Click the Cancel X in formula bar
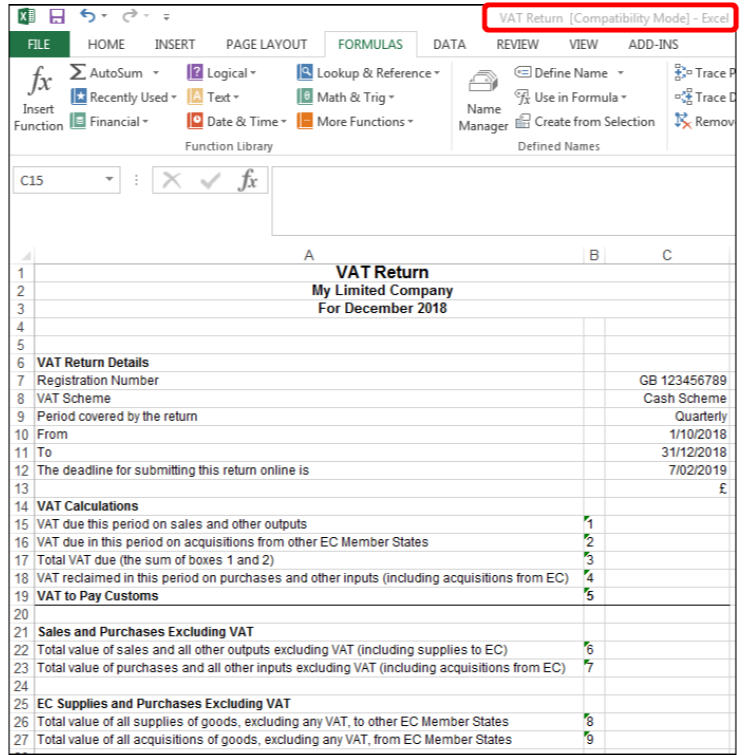 pyautogui.click(x=171, y=181)
